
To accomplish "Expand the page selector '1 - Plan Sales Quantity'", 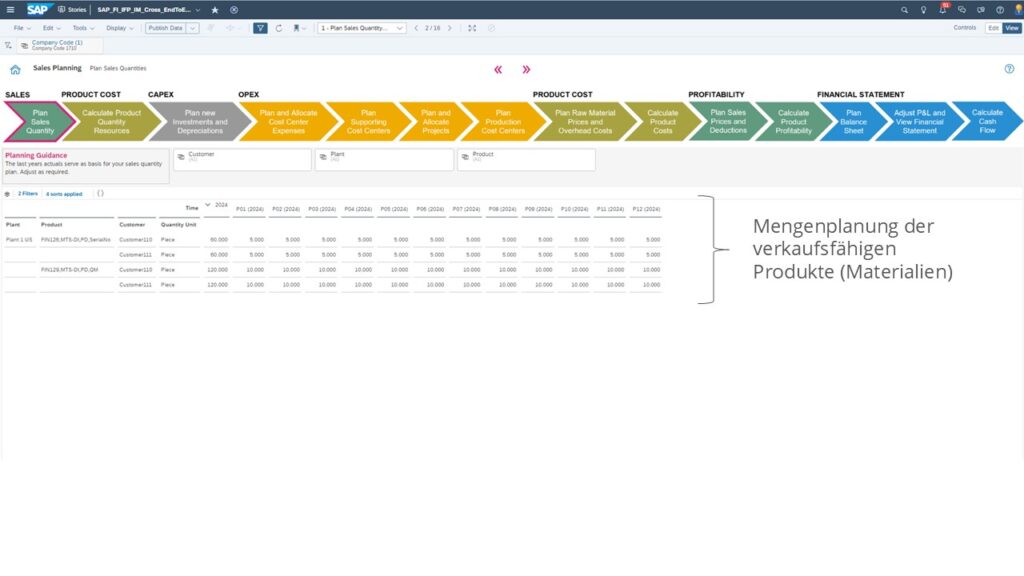I will [x=400, y=28].
